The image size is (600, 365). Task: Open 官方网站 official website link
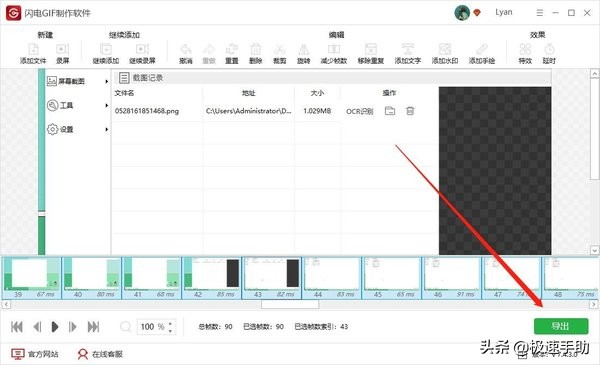click(35, 354)
